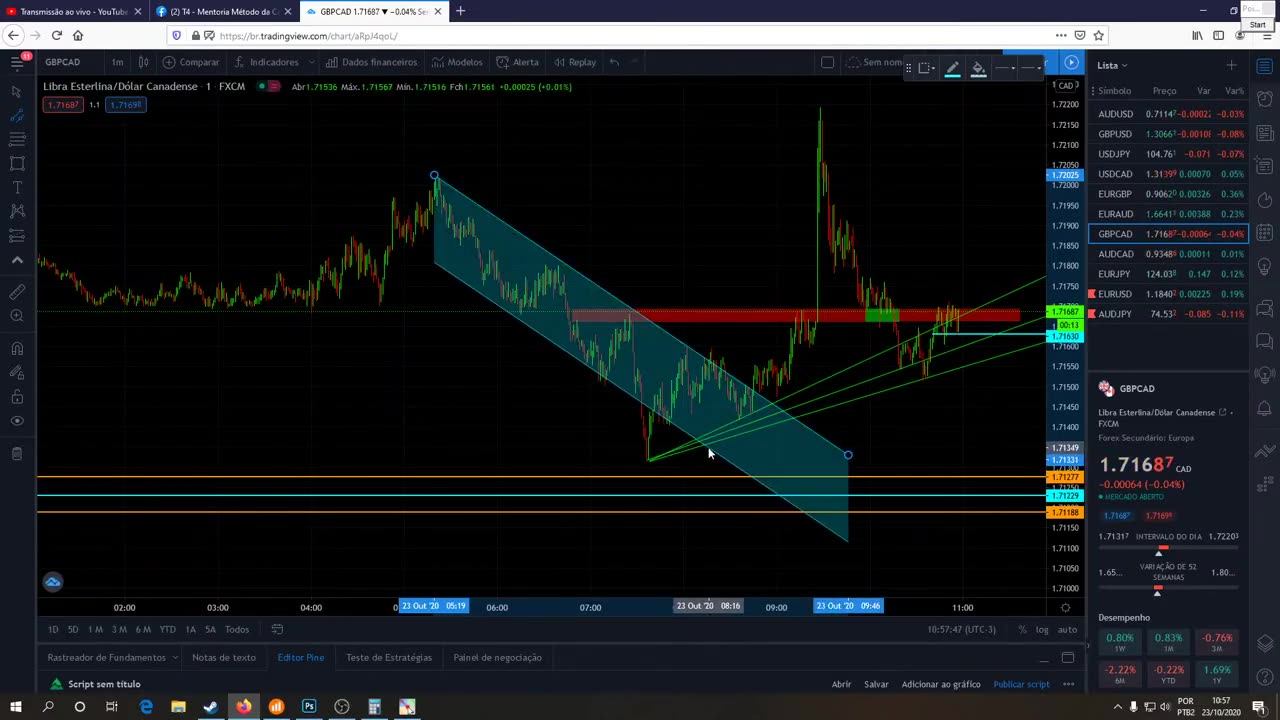Select USDJPY in the watchlist
The image size is (1280, 720).
click(x=1168, y=154)
